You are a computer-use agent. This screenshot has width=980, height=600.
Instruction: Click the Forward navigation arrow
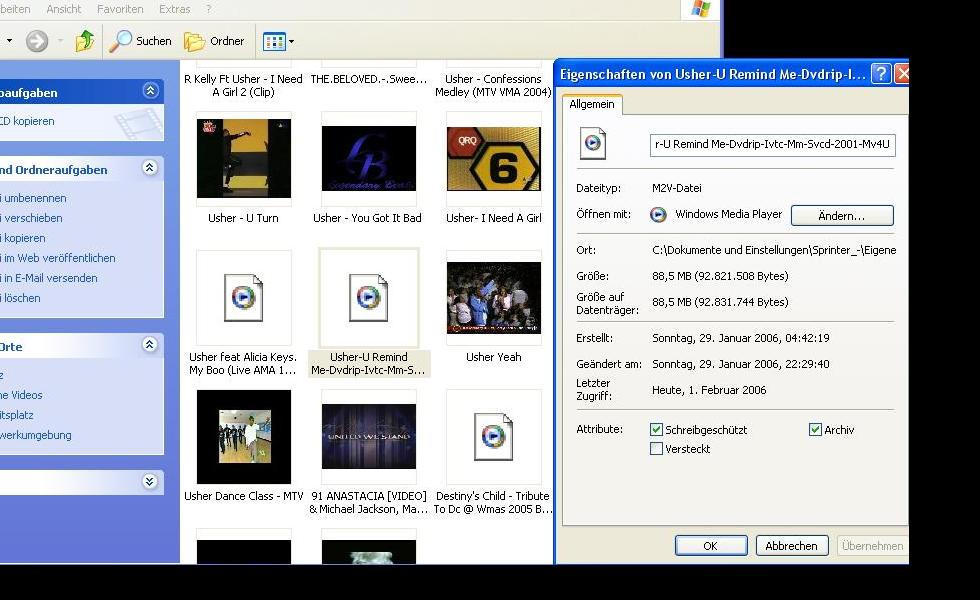tap(37, 41)
